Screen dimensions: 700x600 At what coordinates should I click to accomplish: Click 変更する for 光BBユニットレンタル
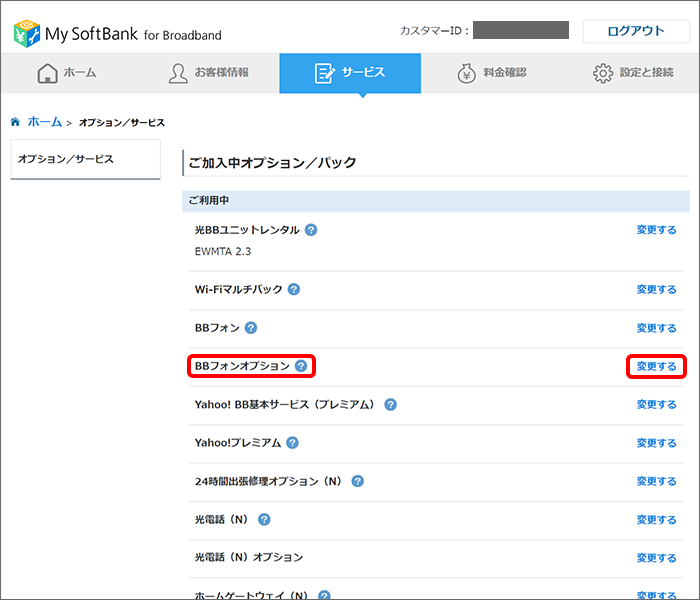[656, 230]
